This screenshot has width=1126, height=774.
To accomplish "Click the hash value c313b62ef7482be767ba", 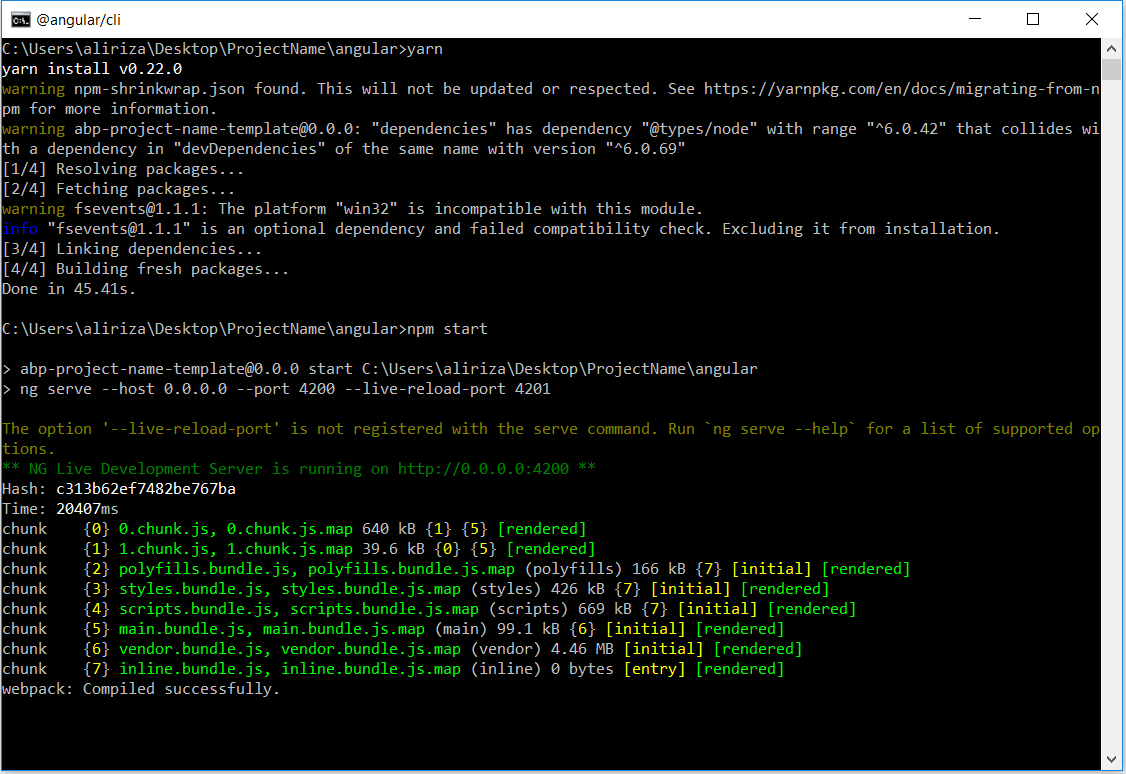I will [x=146, y=489].
